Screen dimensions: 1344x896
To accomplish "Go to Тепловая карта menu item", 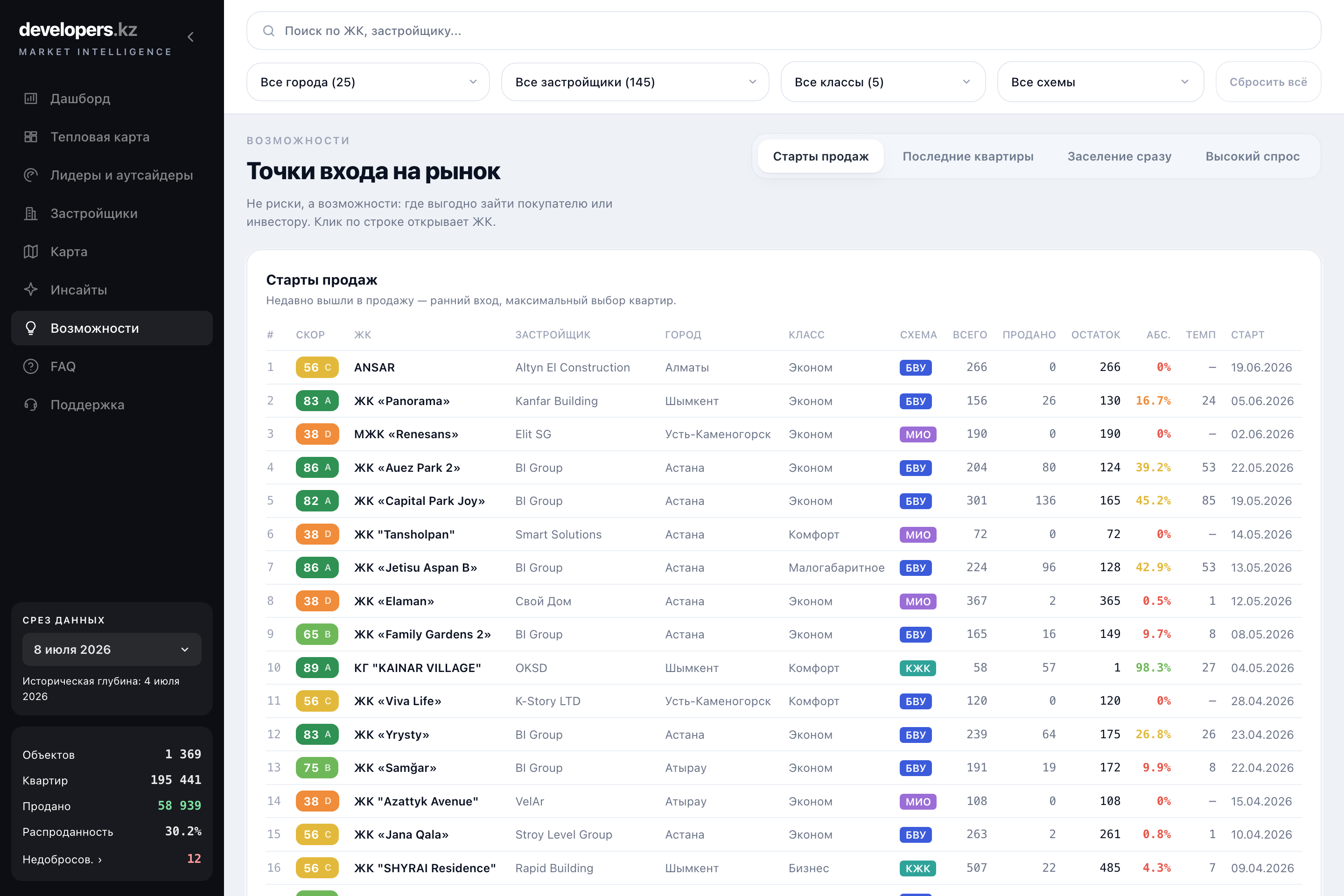I will click(112, 137).
